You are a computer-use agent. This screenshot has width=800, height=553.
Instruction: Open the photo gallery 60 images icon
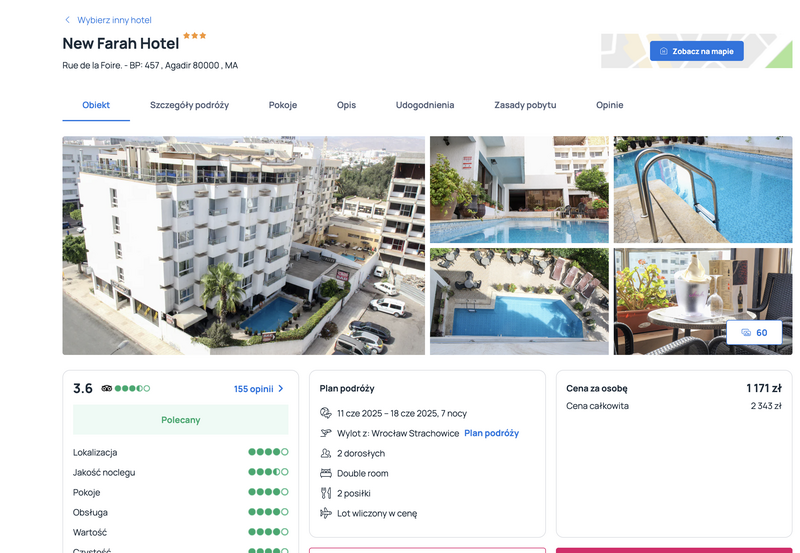[746, 333]
